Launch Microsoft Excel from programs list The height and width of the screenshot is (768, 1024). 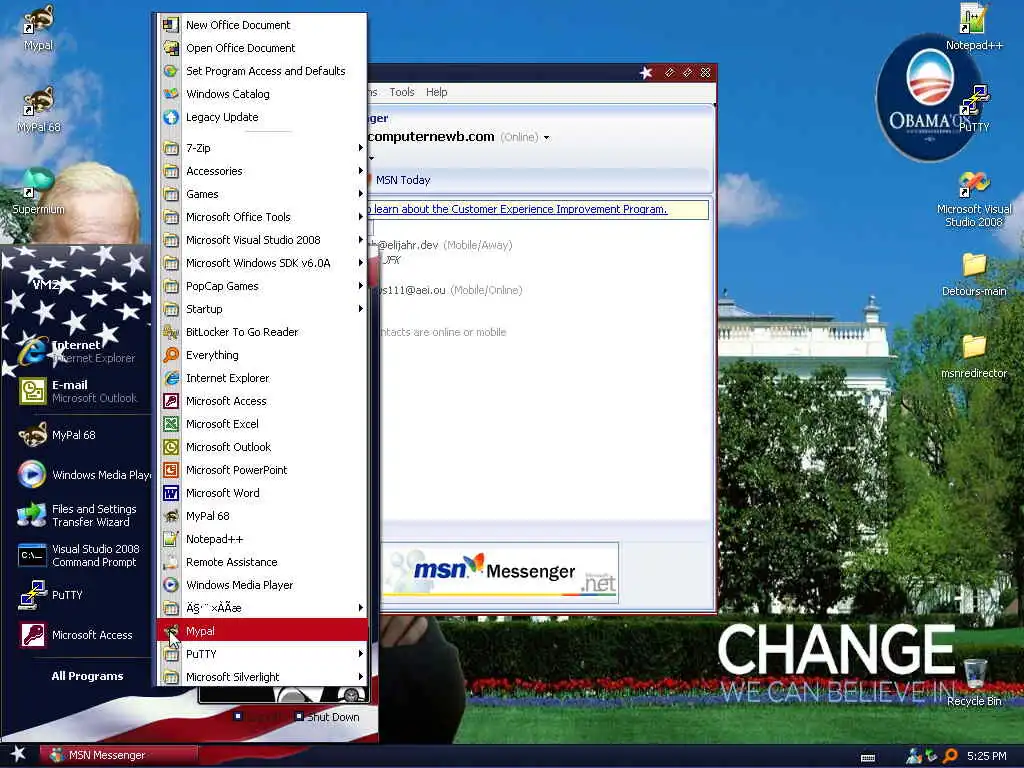(263, 424)
